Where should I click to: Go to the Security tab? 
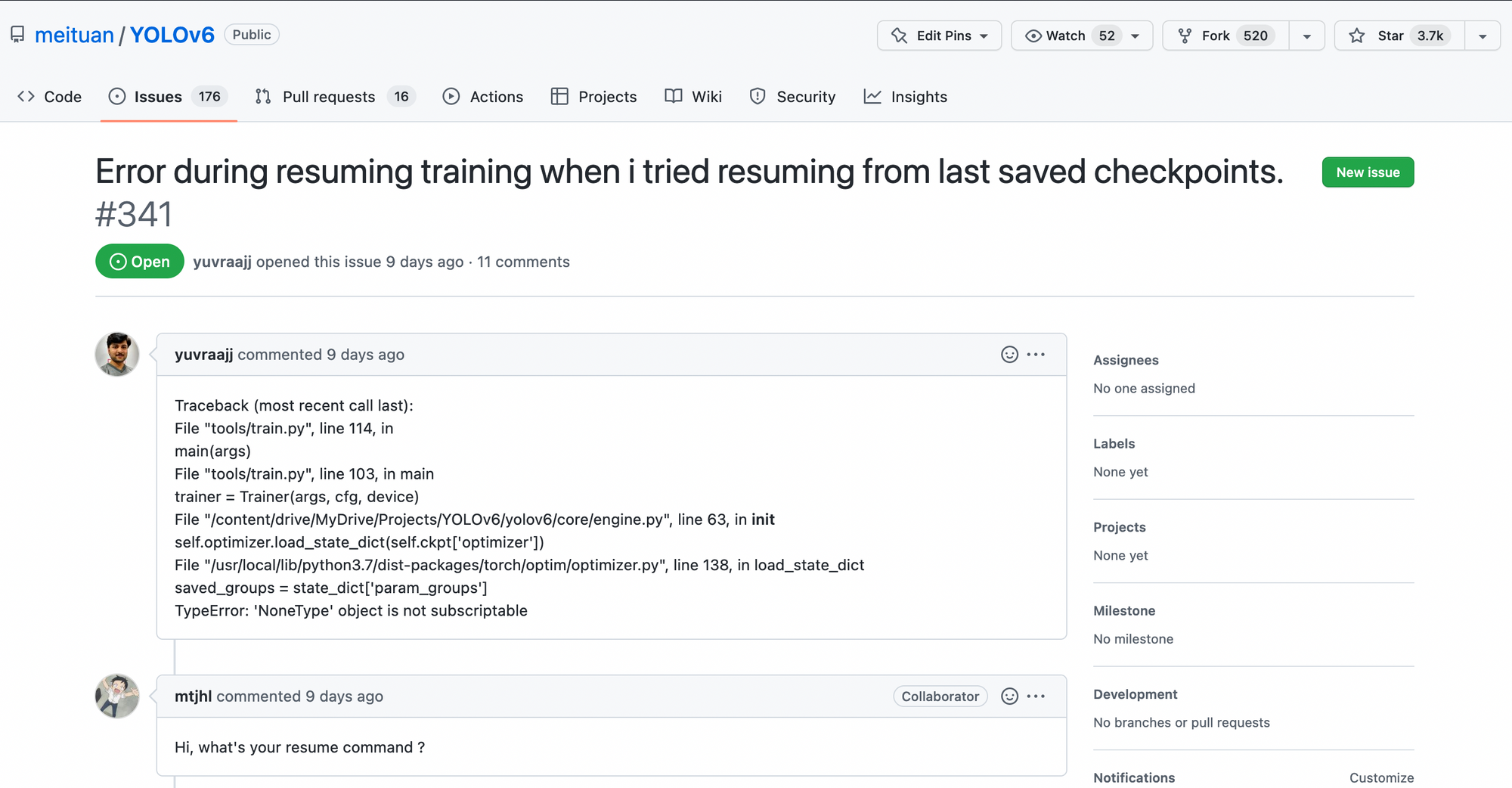pos(792,97)
